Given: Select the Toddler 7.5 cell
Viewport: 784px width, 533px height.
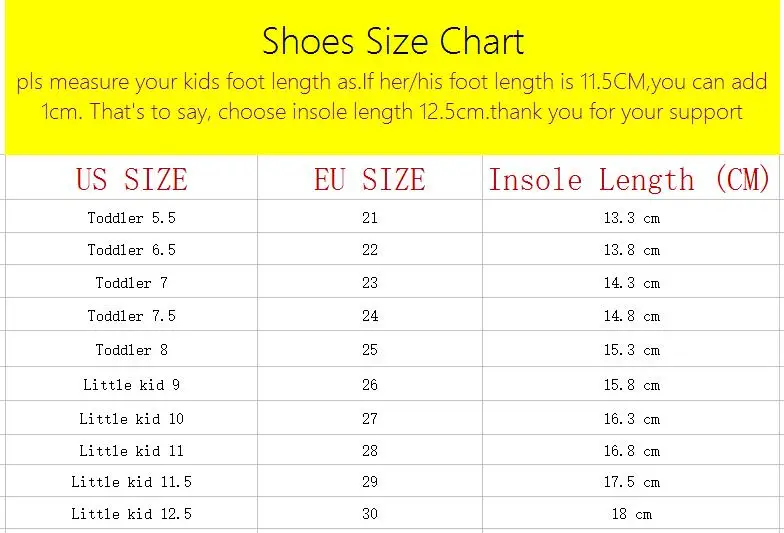Looking at the screenshot, I should [132, 316].
